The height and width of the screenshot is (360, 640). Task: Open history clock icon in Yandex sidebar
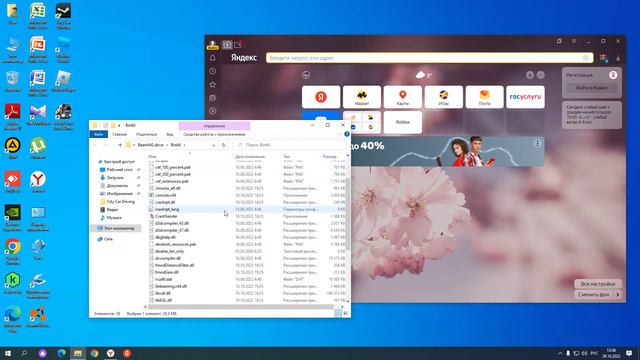(213, 71)
